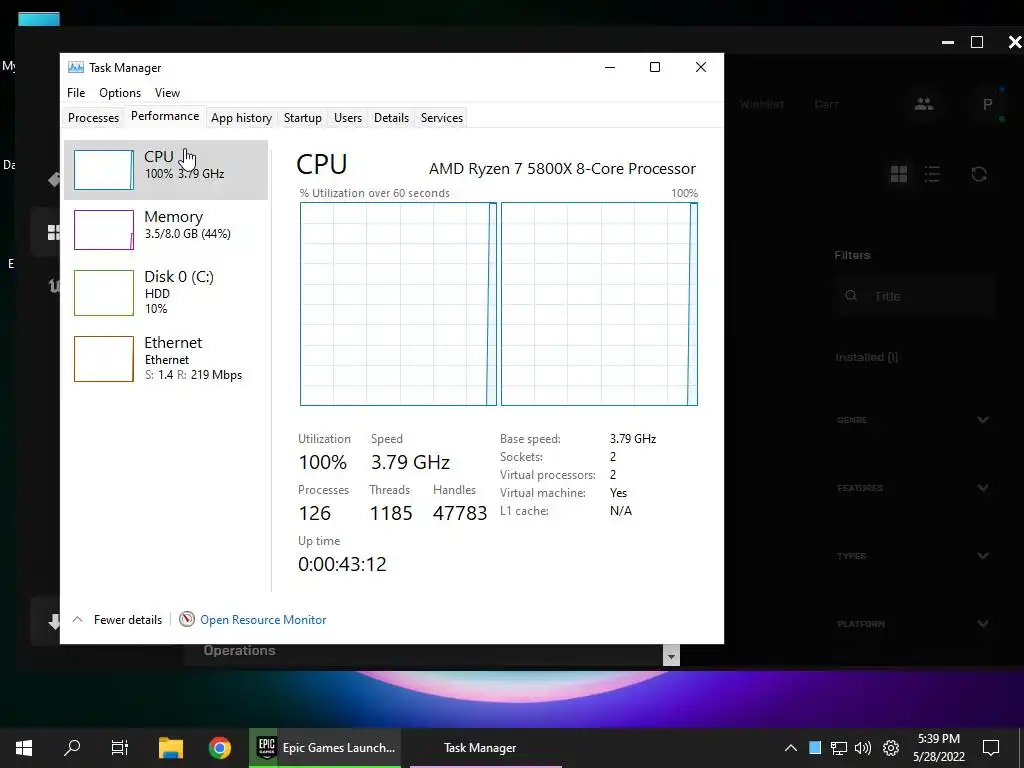The height and width of the screenshot is (768, 1024).
Task: Click the network icon in system tray
Action: click(x=839, y=748)
